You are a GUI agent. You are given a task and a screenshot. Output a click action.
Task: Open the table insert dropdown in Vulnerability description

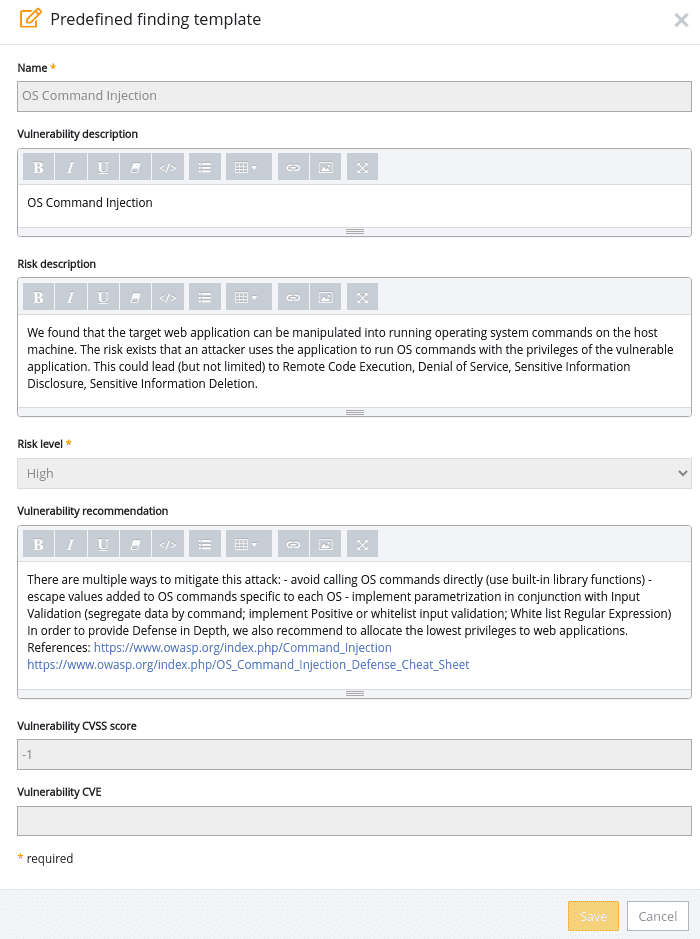[248, 167]
